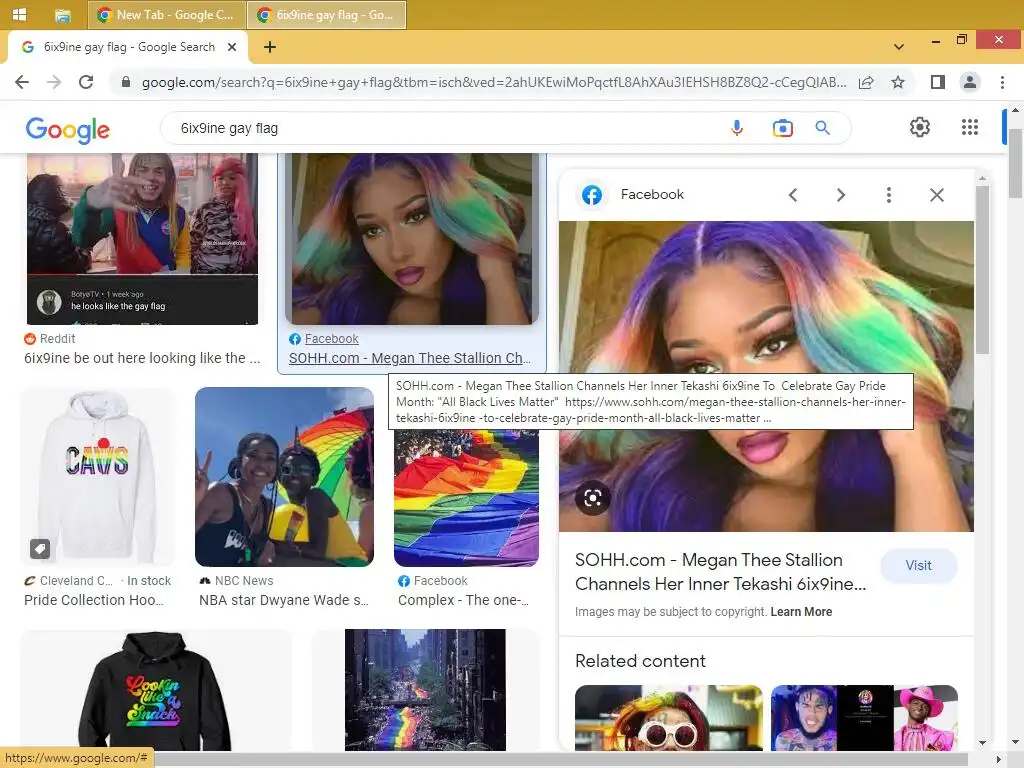Open the Windows Start menu
The height and width of the screenshot is (768, 1024).
pyautogui.click(x=20, y=14)
